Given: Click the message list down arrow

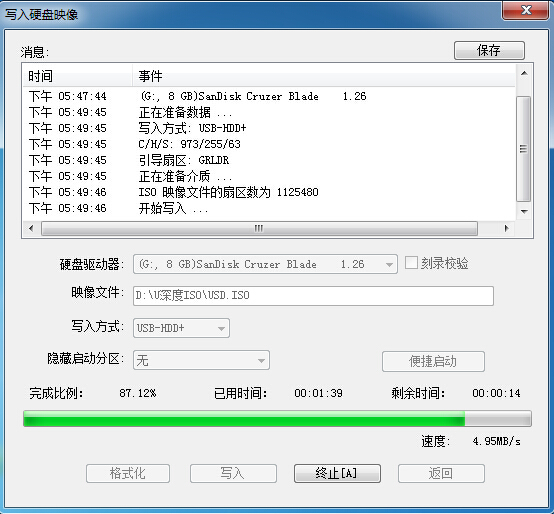Looking at the screenshot, I should [x=524, y=211].
